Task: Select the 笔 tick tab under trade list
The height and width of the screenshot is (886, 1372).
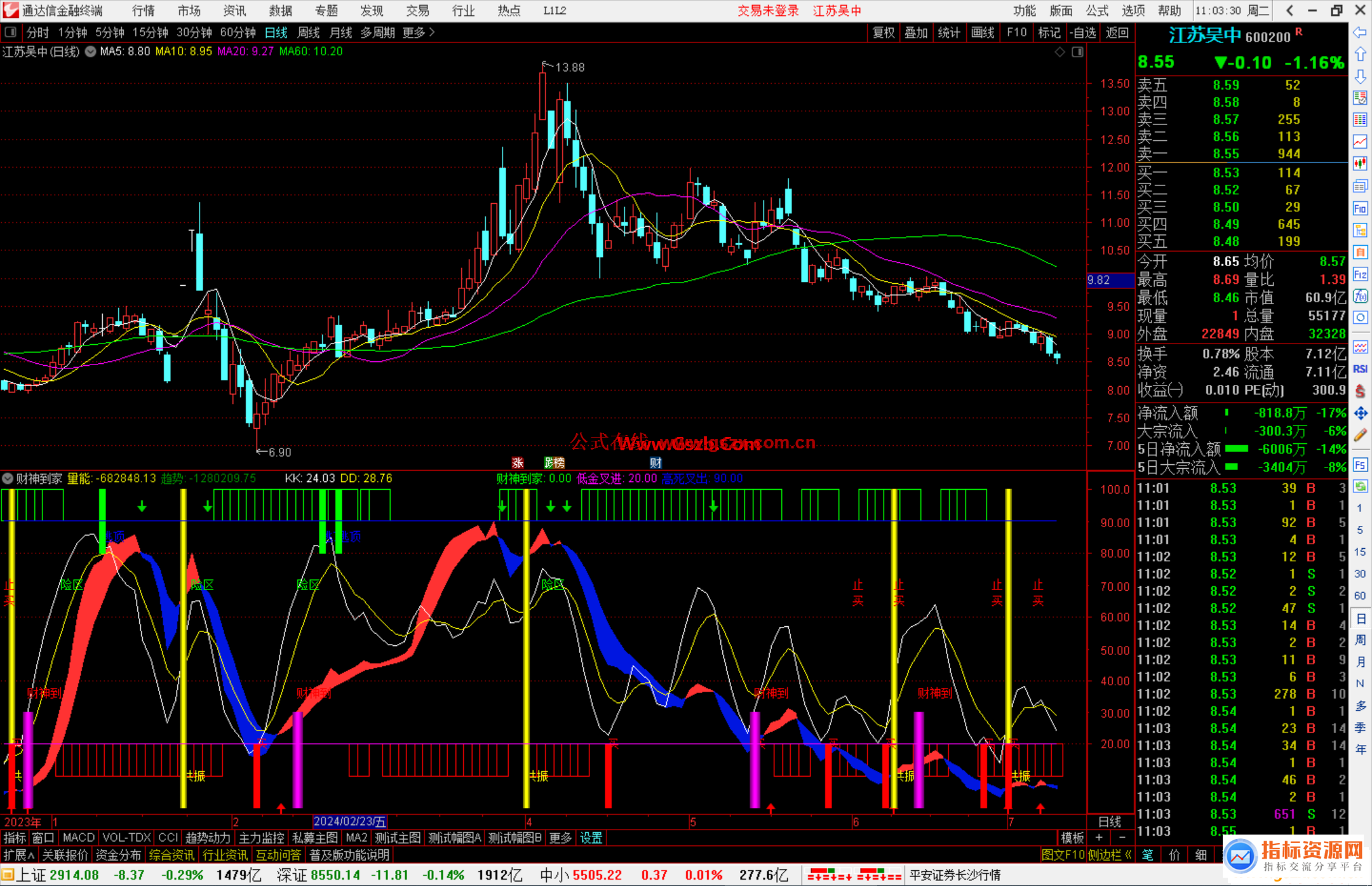Action: [x=1147, y=855]
